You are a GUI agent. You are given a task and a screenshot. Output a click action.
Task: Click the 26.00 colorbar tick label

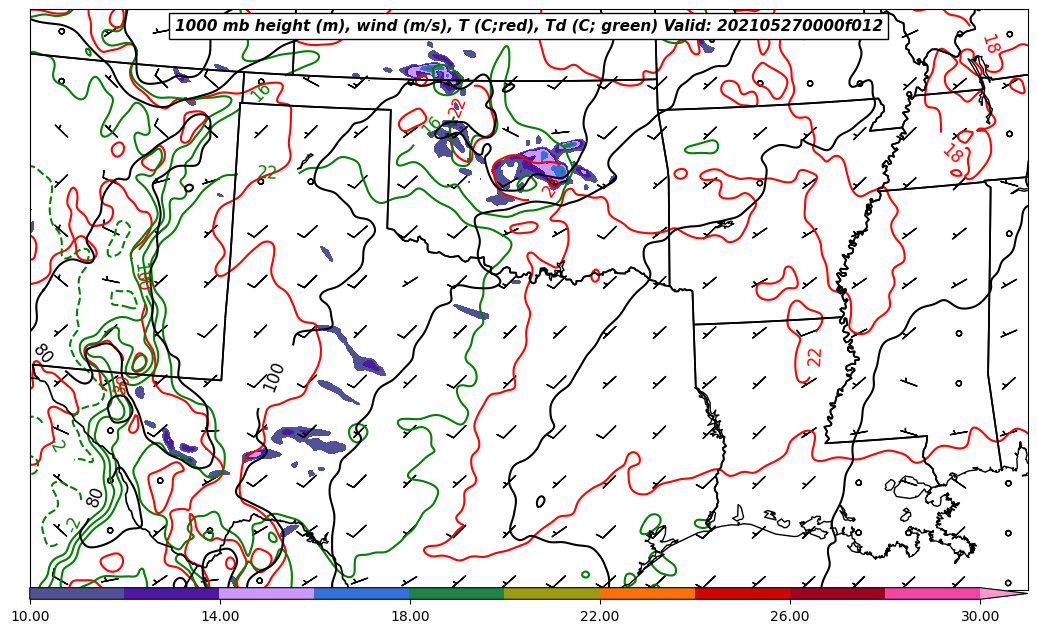(x=790, y=616)
